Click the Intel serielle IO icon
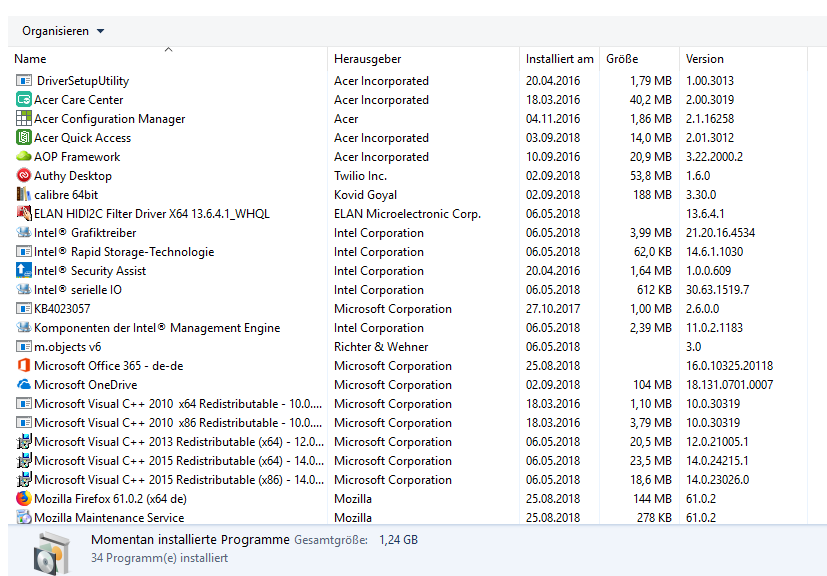The image size is (827, 576). pyautogui.click(x=24, y=290)
